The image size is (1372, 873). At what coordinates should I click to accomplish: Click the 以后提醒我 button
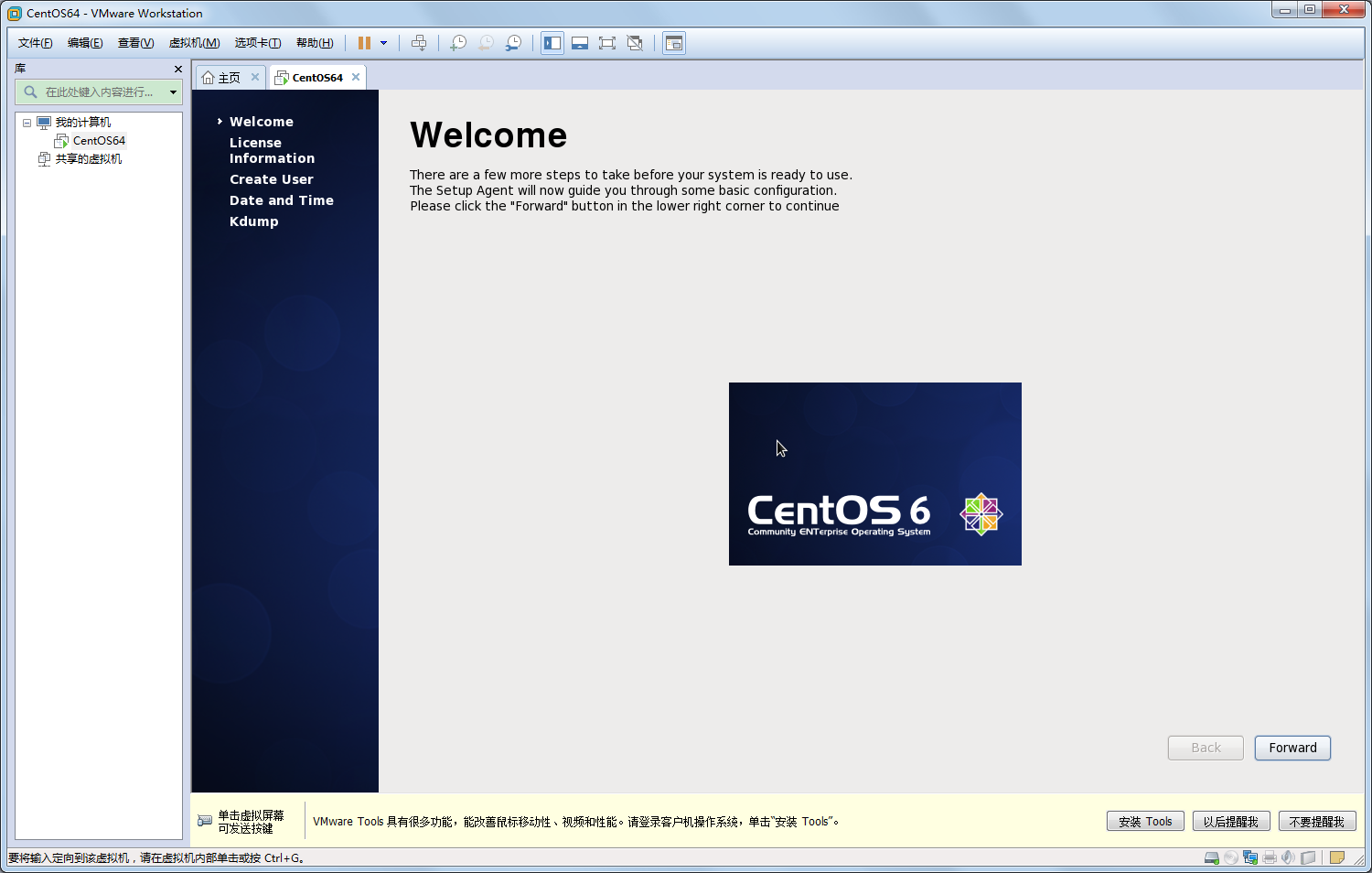1231,822
